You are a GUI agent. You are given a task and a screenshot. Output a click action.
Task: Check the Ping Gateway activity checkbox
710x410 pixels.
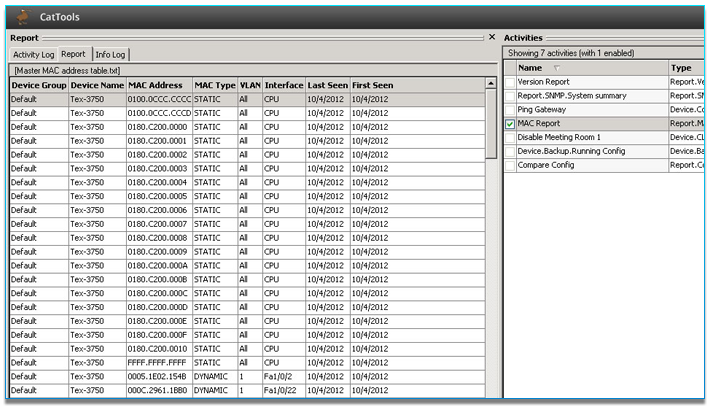click(x=510, y=109)
